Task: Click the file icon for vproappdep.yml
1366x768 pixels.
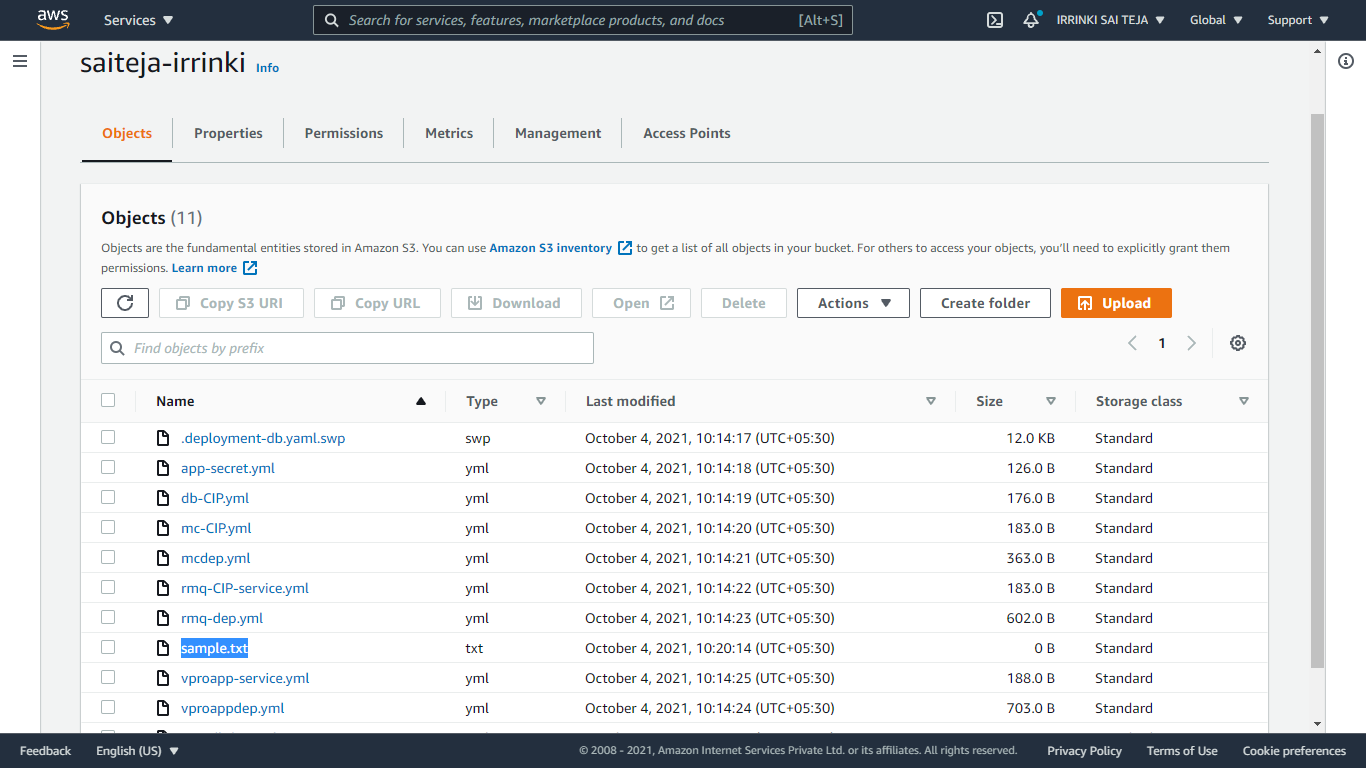Action: pyautogui.click(x=163, y=708)
